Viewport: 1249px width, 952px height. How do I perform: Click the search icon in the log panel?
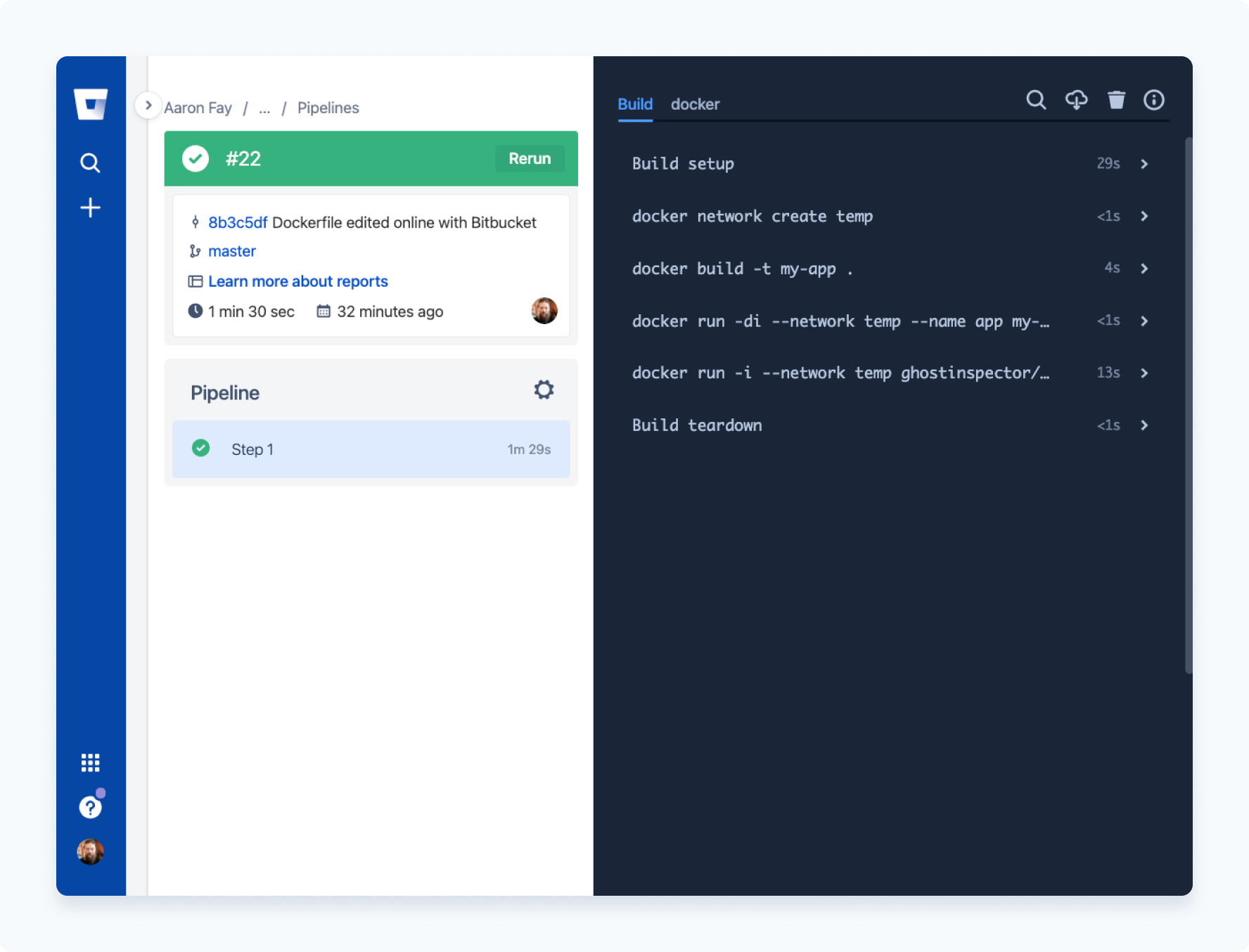click(x=1036, y=101)
